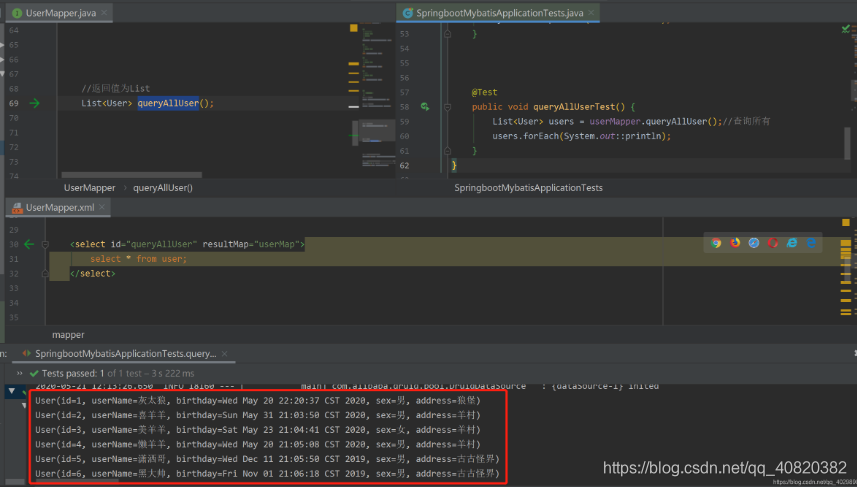This screenshot has height=487, width=857.
Task: Click the code minimap in UserMapper.java
Action: 378,98
